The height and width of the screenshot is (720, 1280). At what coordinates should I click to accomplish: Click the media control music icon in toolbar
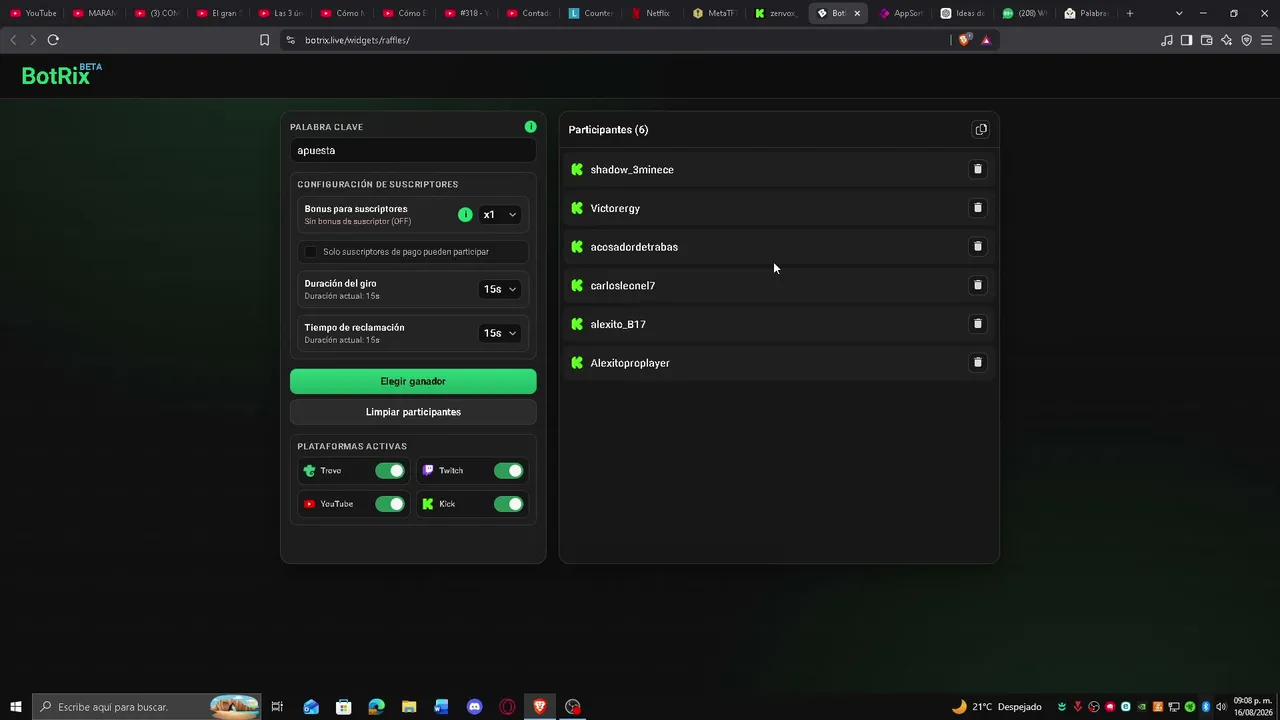point(1166,40)
